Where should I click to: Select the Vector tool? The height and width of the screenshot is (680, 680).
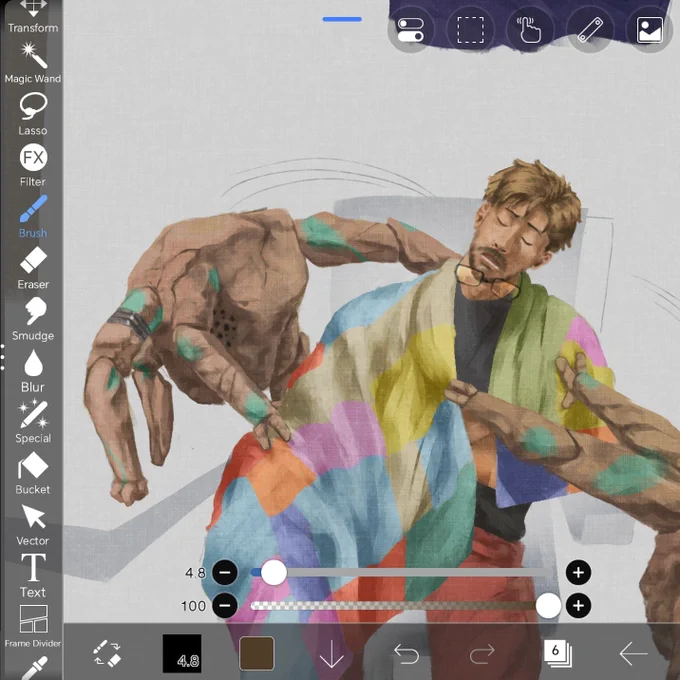33,524
